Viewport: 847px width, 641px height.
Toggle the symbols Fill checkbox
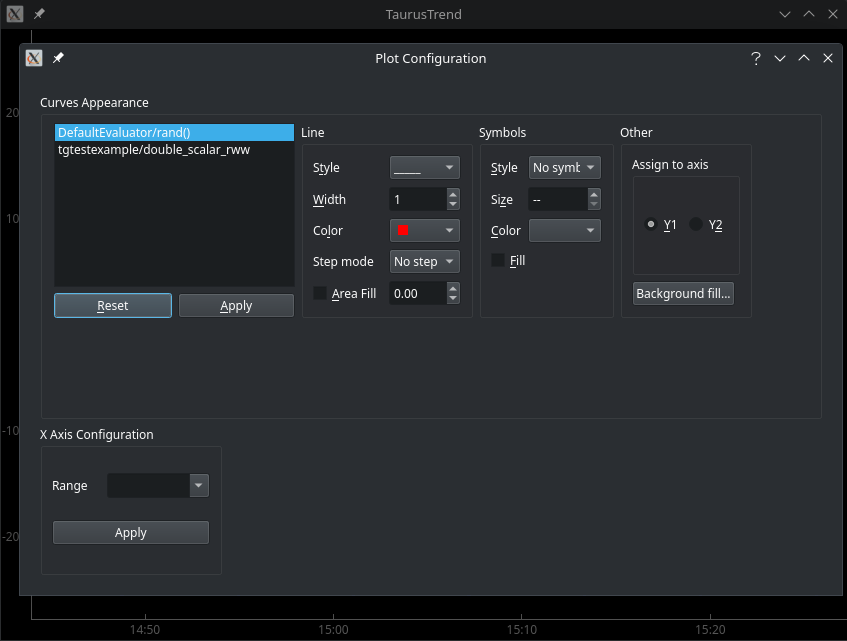[498, 261]
